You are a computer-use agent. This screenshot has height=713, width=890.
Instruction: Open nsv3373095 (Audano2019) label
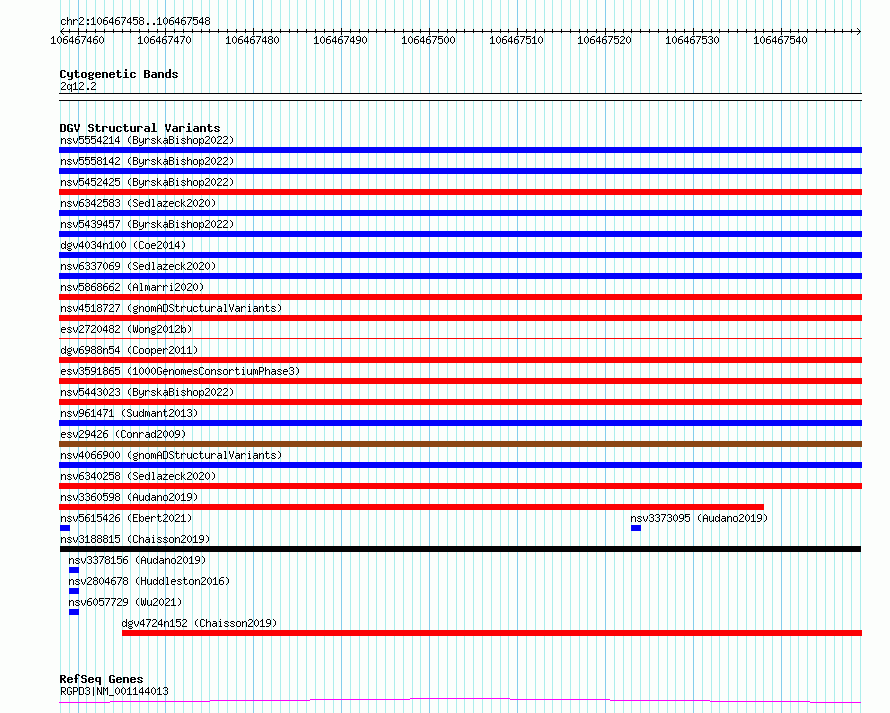pyautogui.click(x=699, y=518)
